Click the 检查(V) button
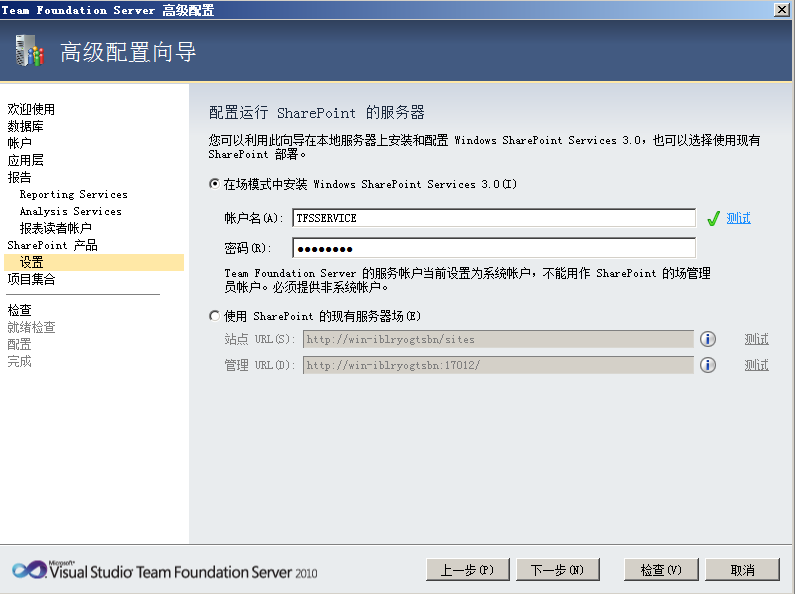 pyautogui.click(x=661, y=570)
